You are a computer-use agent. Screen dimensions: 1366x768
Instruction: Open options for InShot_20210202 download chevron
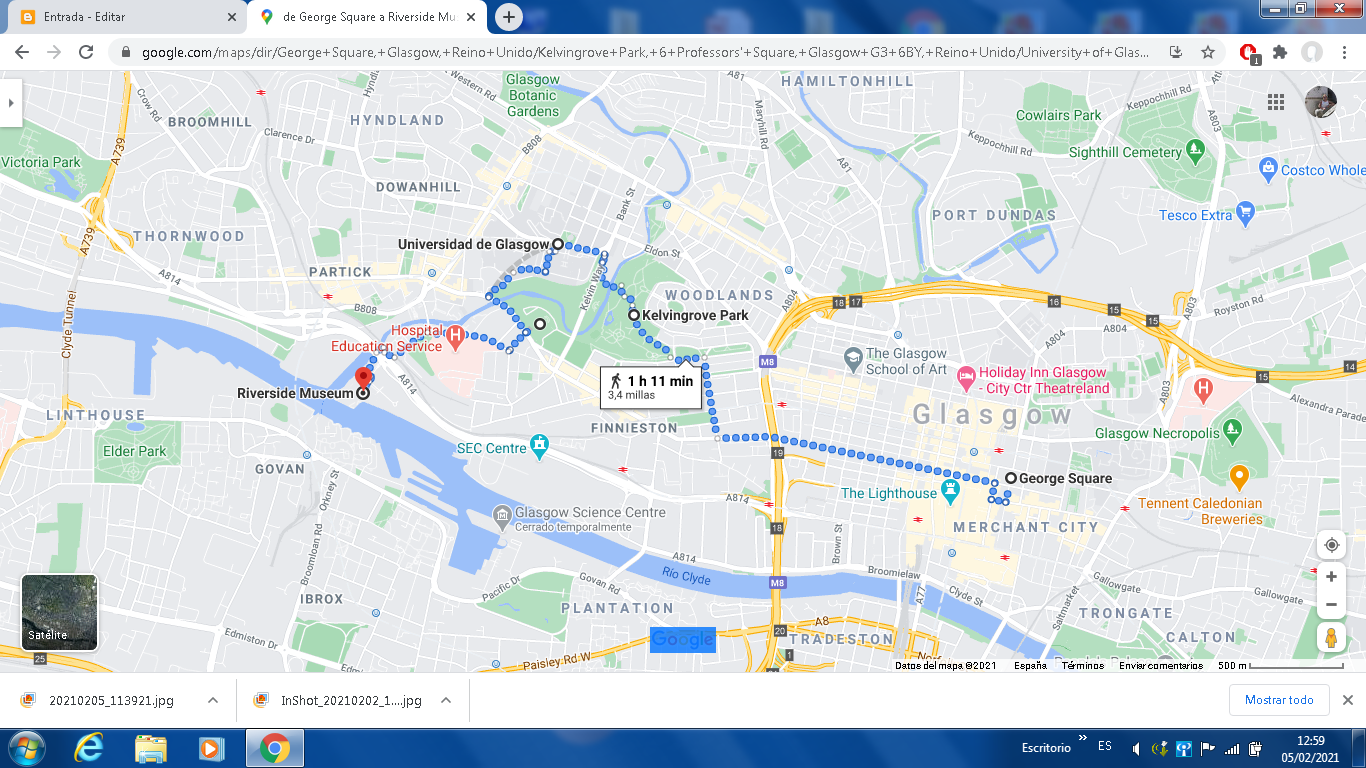(446, 700)
